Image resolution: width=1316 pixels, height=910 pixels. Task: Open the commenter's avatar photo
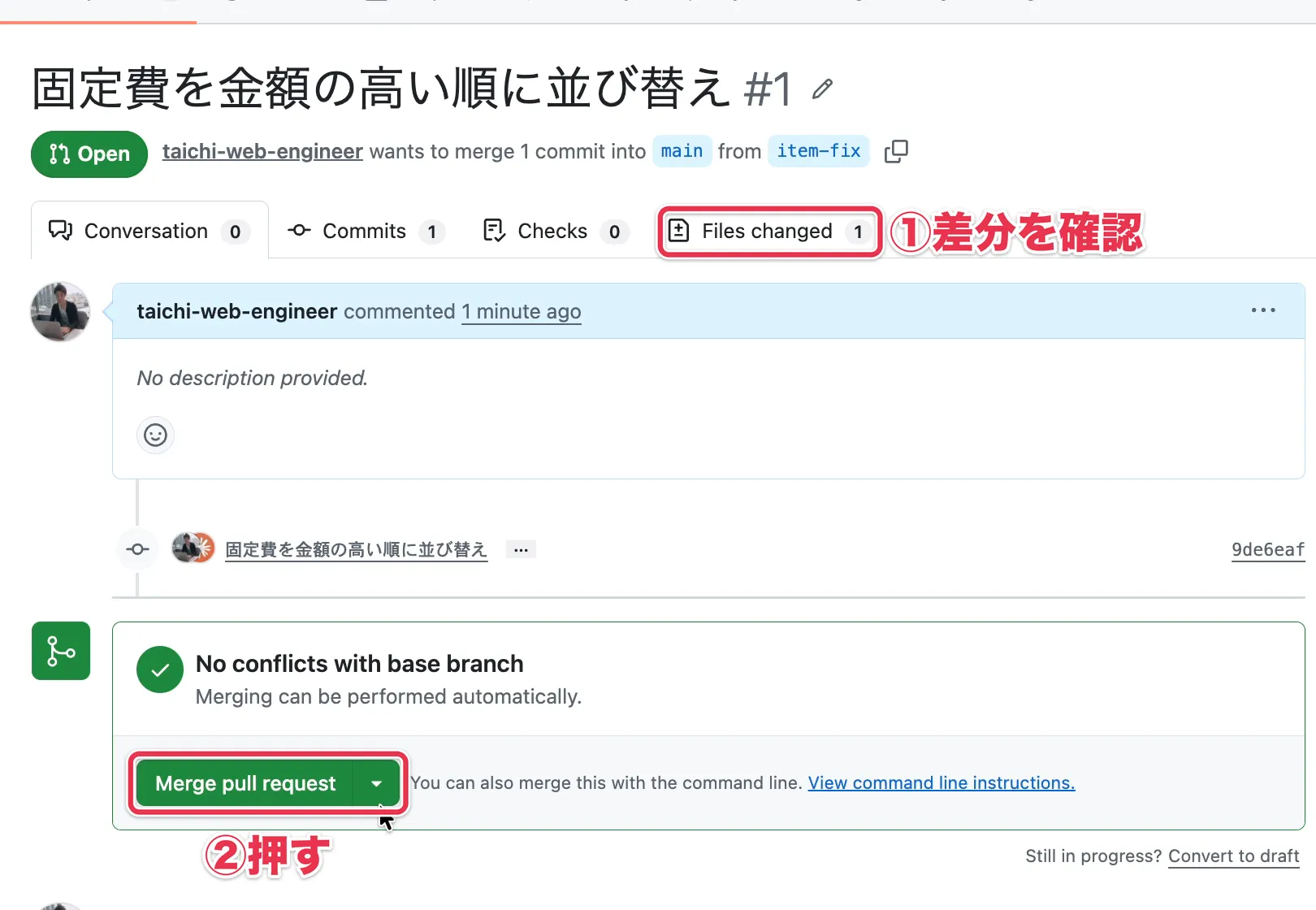coord(60,312)
